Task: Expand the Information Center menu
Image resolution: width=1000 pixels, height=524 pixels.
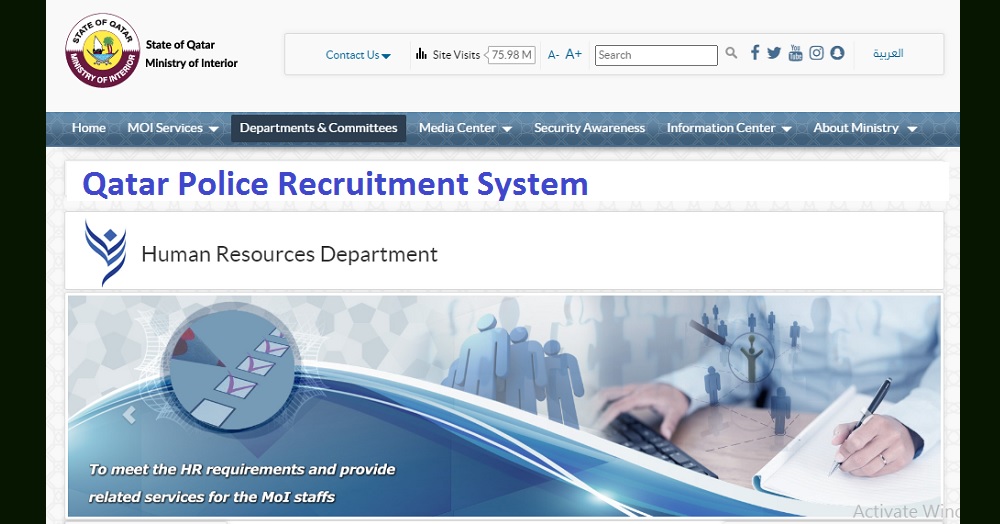Action: [728, 128]
